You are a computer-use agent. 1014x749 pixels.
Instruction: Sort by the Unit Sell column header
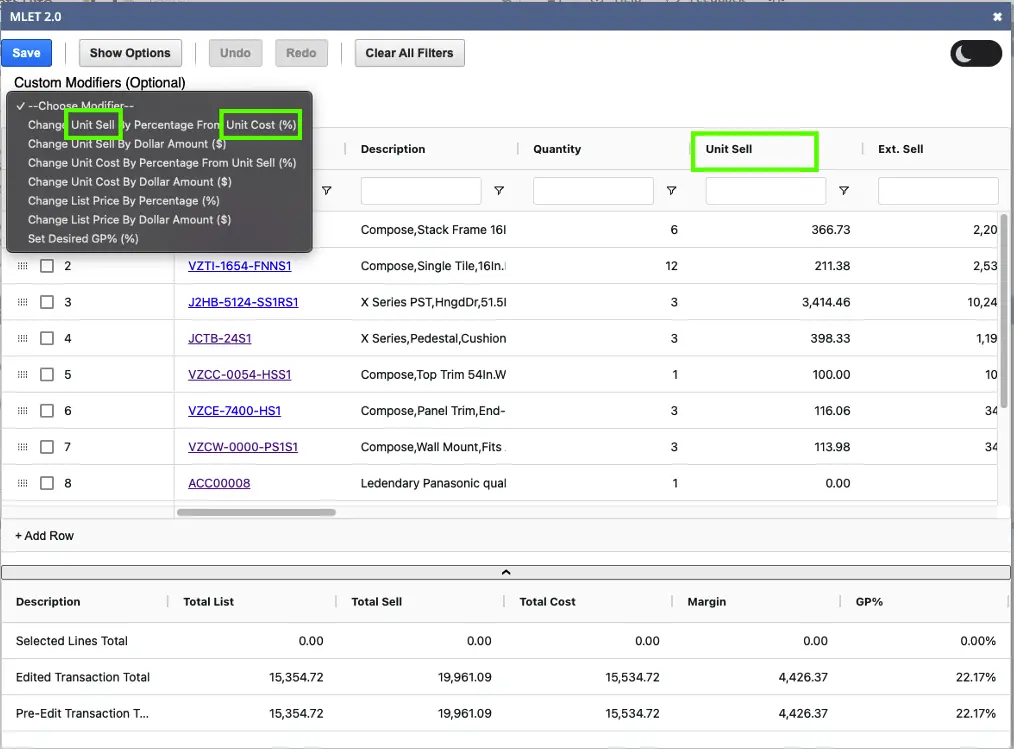(729, 149)
